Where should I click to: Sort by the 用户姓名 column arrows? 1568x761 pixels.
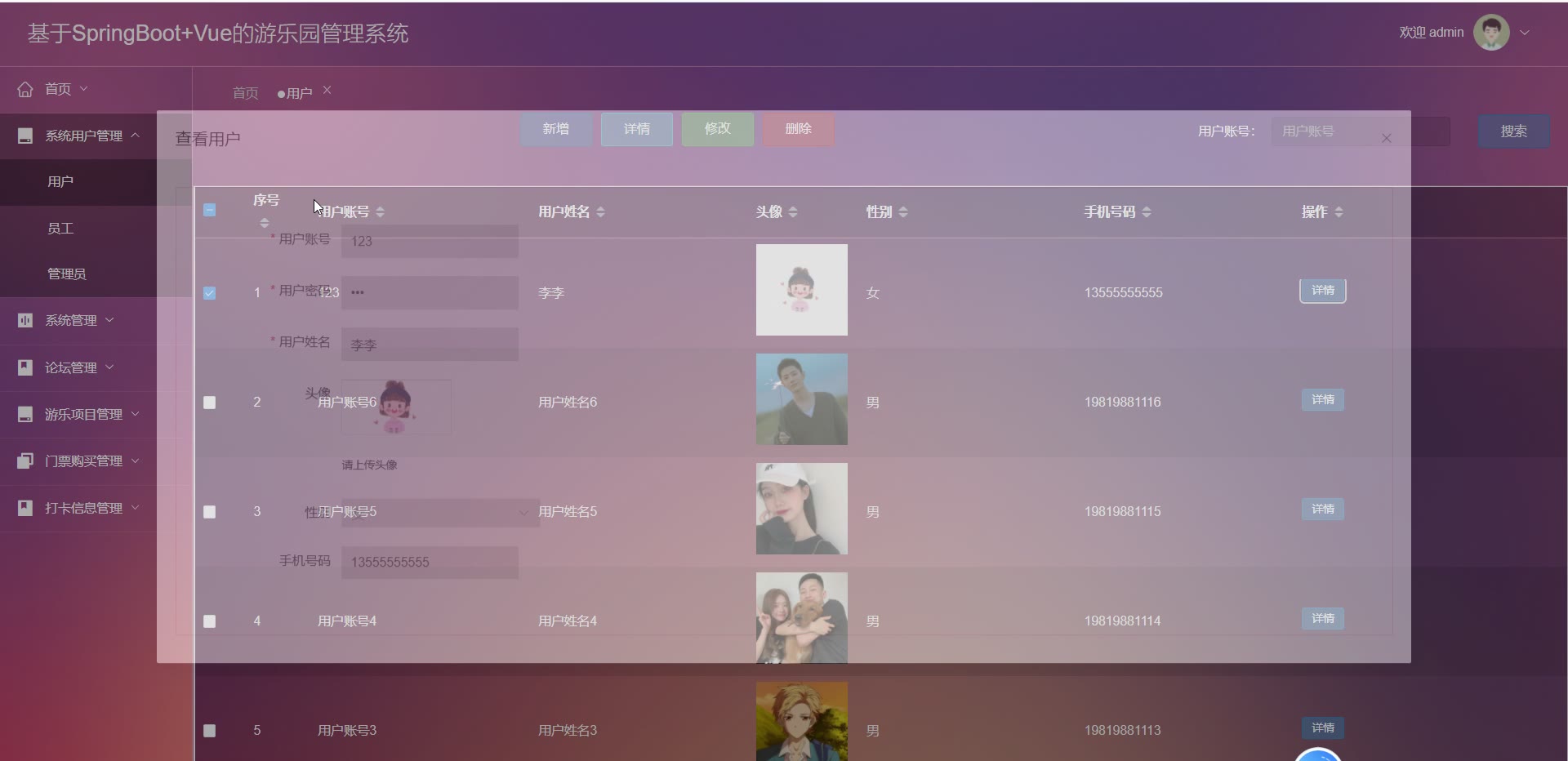(x=600, y=212)
